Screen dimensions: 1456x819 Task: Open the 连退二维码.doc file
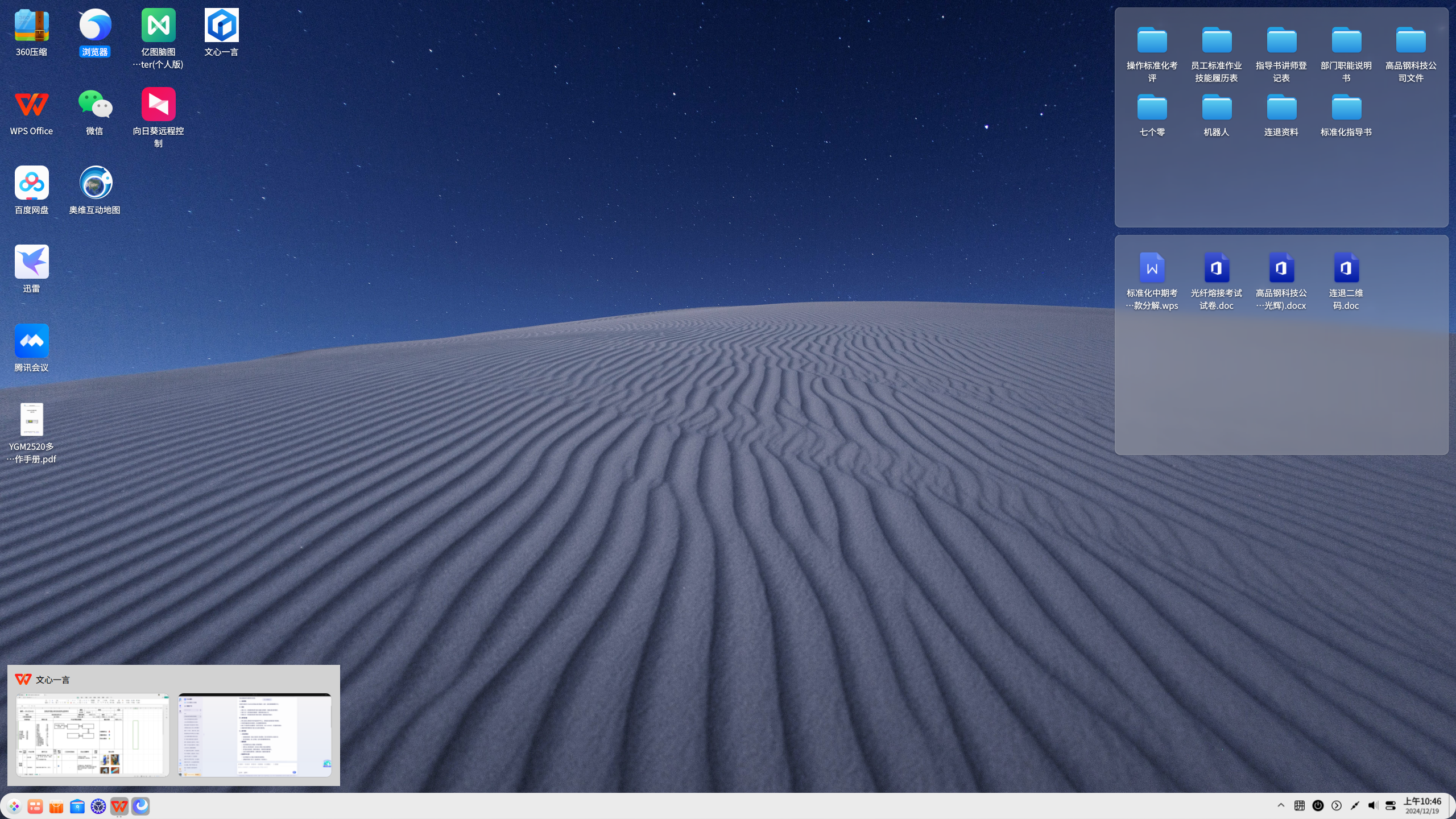coord(1346,282)
